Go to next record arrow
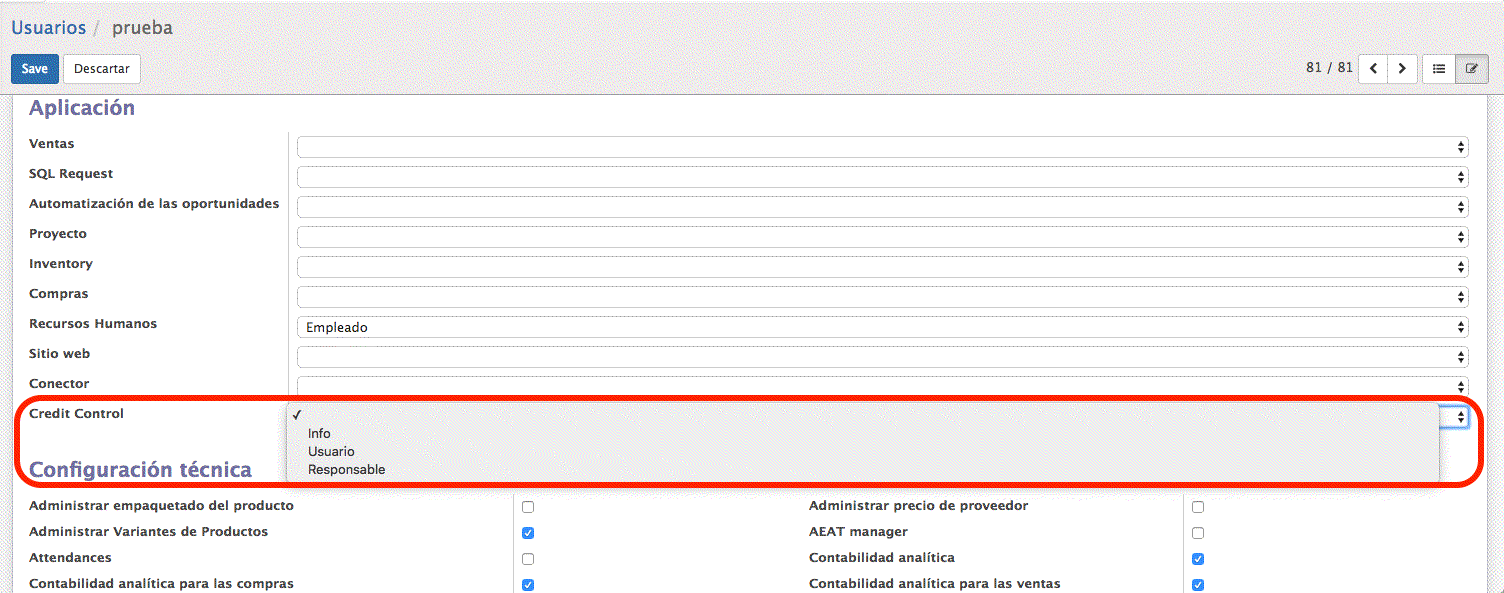This screenshot has width=1504, height=593. 1402,69
